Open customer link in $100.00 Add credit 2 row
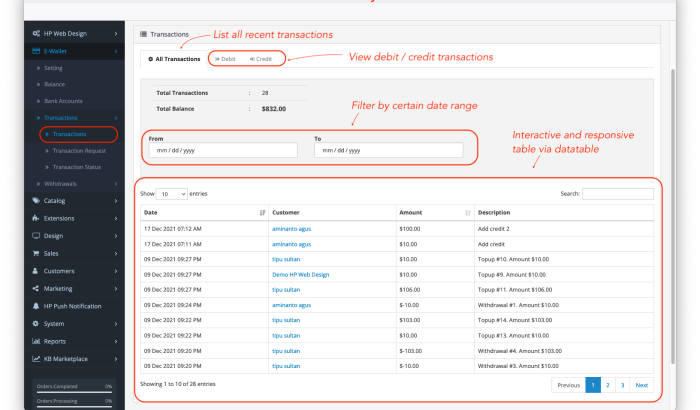The image size is (700, 410). 292,229
